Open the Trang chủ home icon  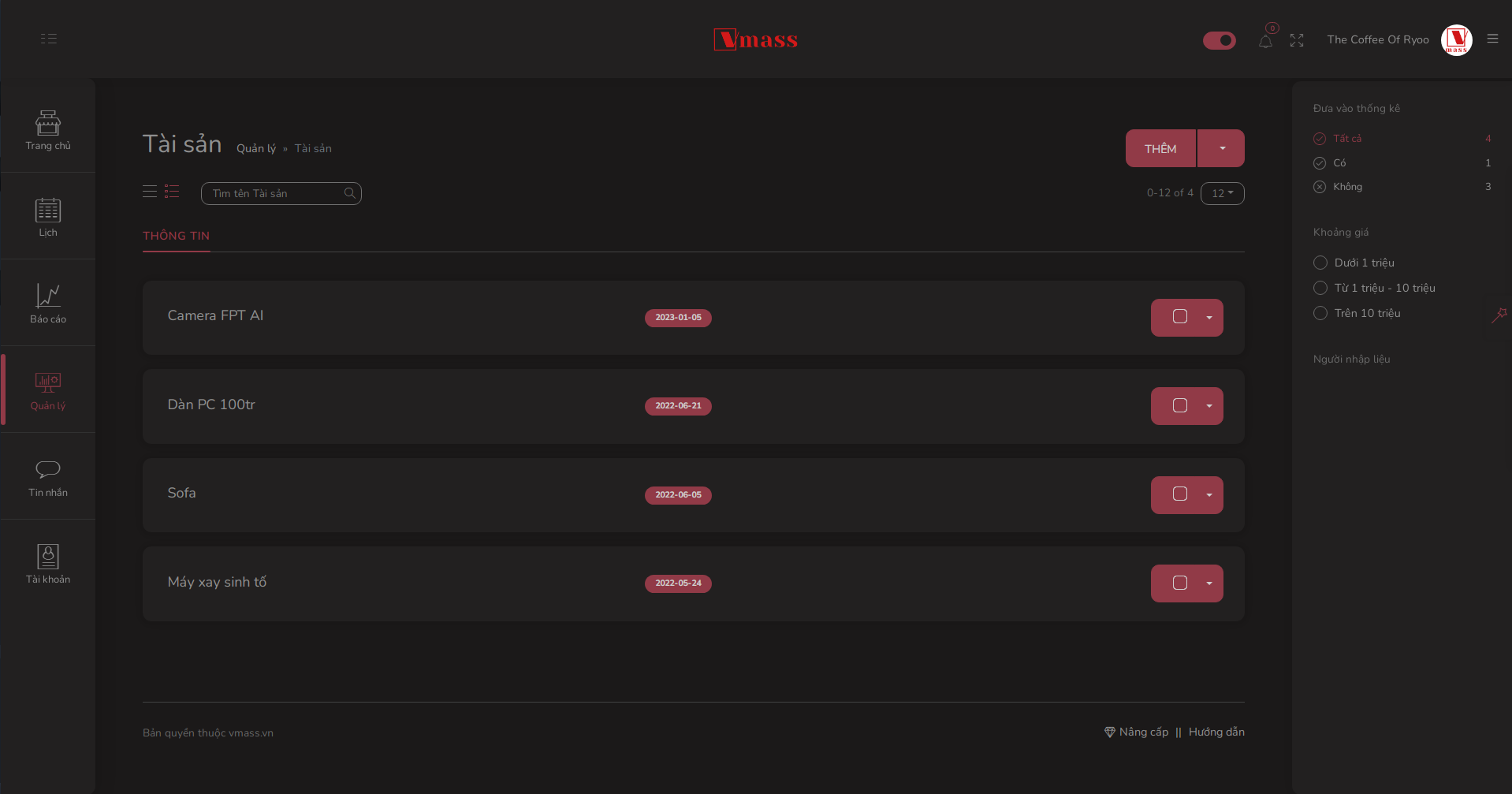click(x=48, y=123)
